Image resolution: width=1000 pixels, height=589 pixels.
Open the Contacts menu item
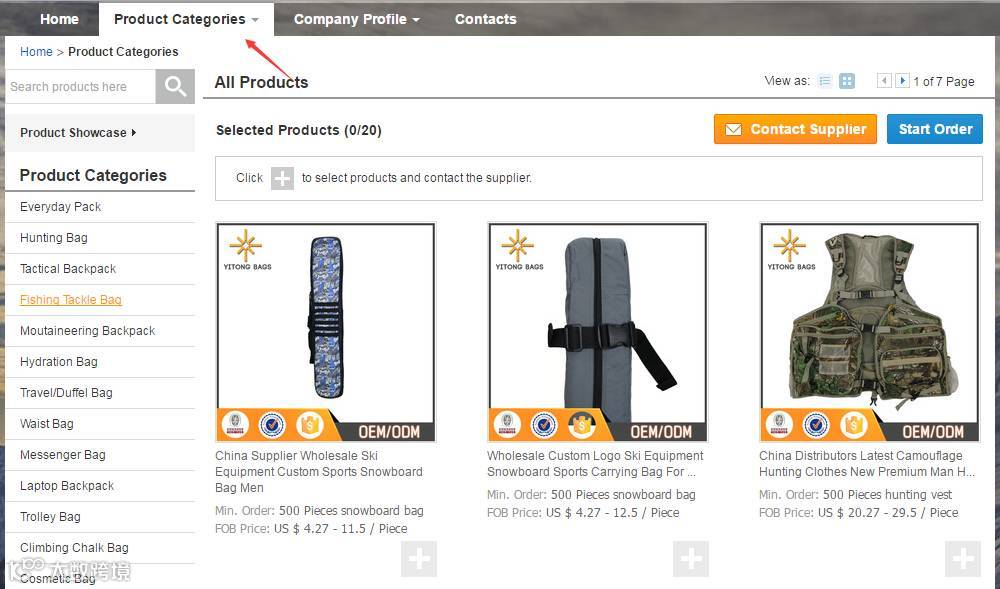[485, 19]
